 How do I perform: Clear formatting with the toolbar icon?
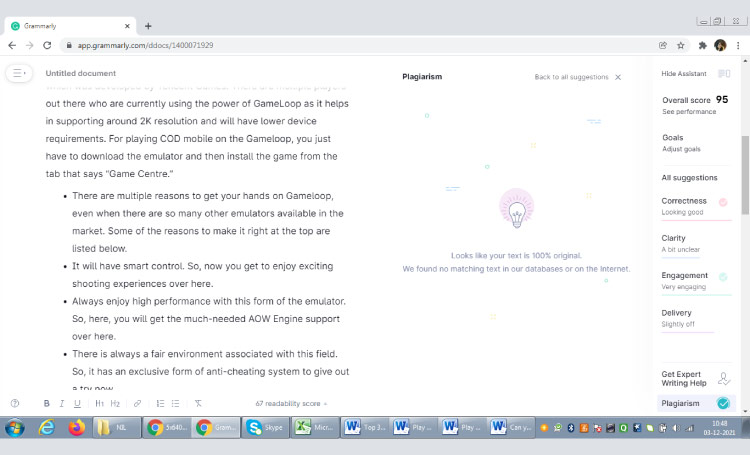pos(198,403)
